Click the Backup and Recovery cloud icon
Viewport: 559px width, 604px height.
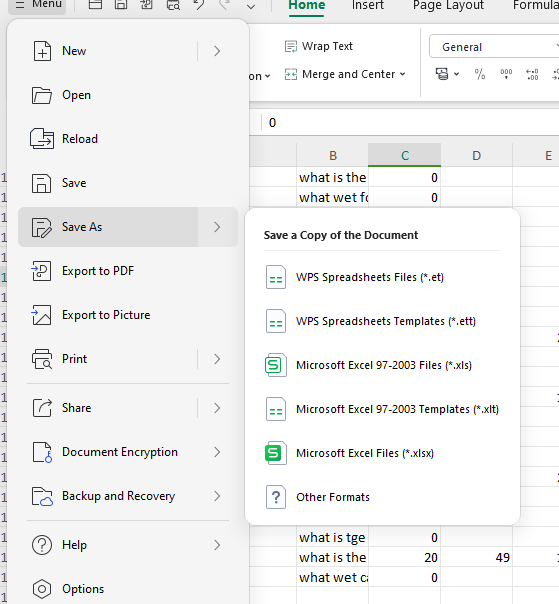coord(42,496)
